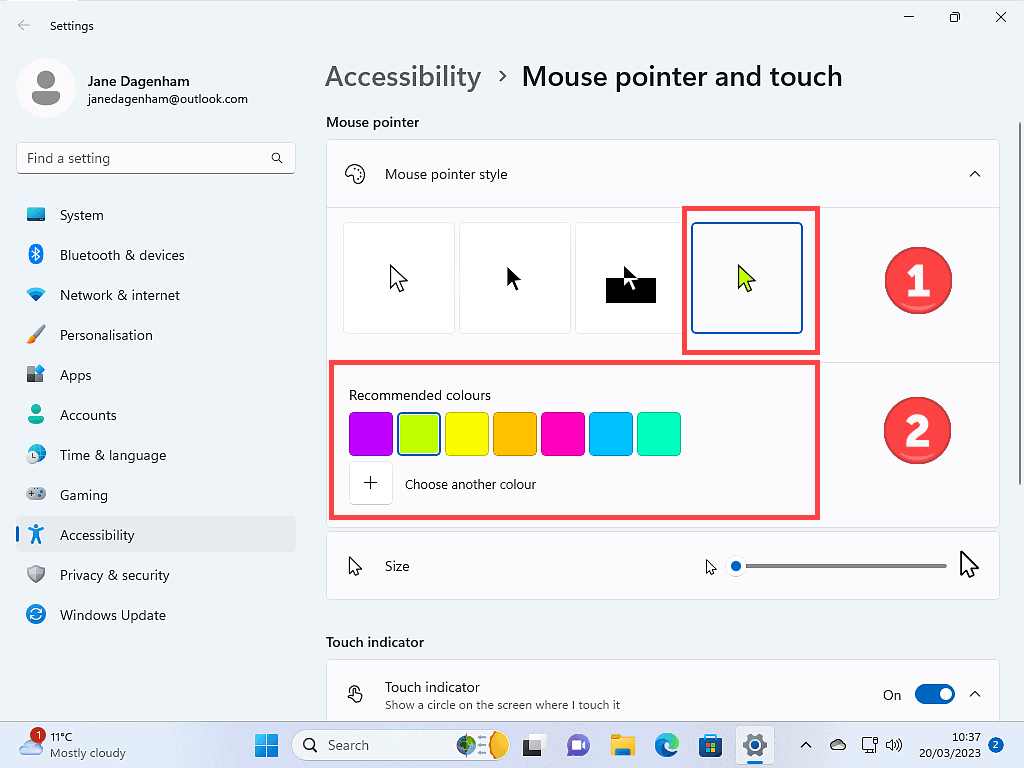Pick the turquoise green recommended colour
The height and width of the screenshot is (768, 1024).
[659, 434]
